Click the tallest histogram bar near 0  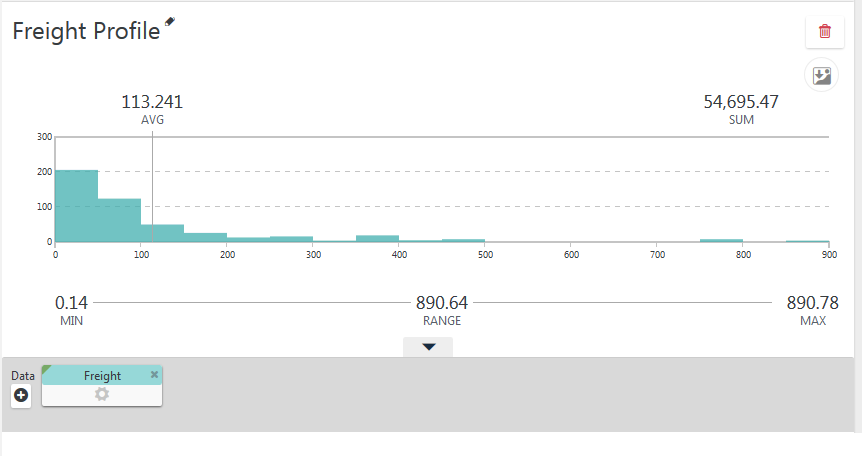point(76,206)
